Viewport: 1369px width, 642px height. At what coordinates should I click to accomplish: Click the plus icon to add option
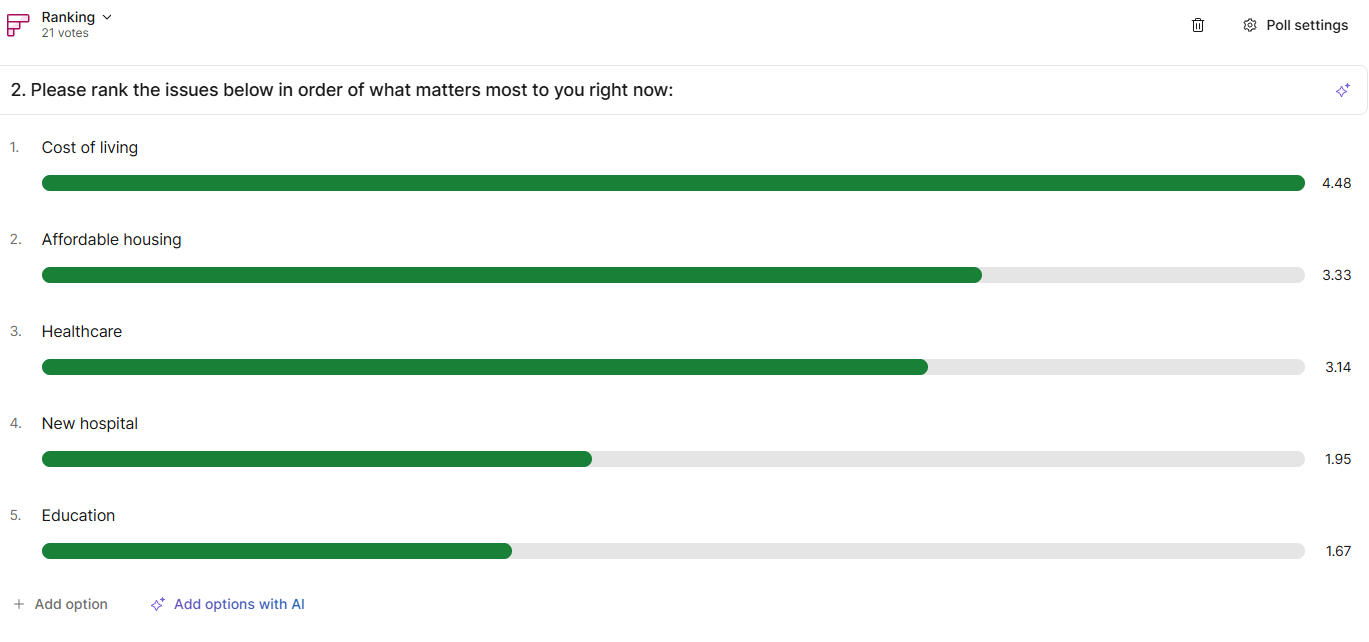[x=19, y=604]
